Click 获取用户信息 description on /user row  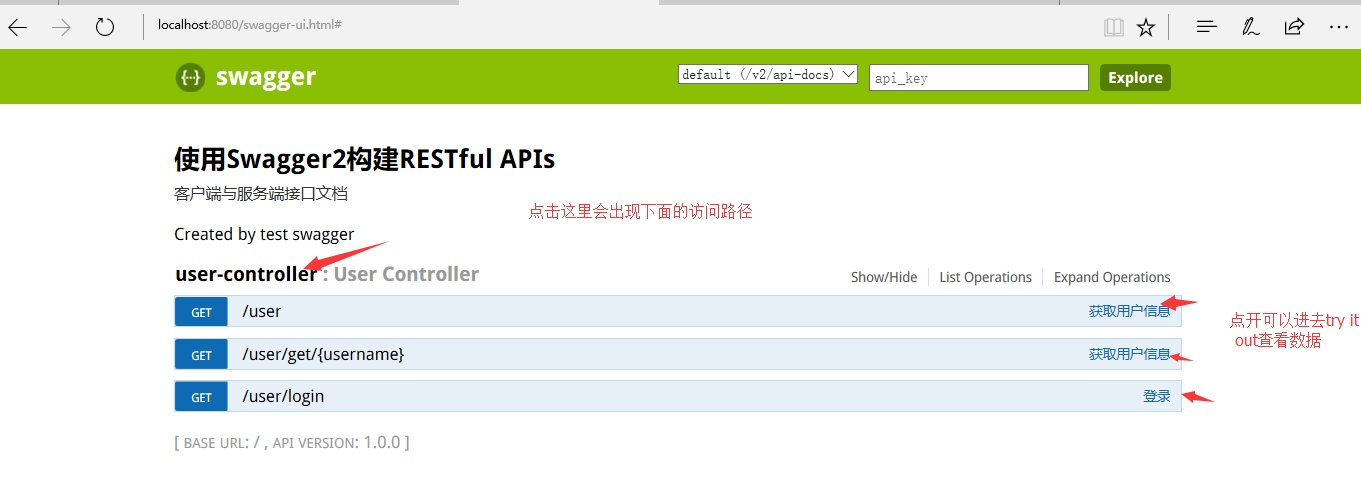pyautogui.click(x=1129, y=311)
